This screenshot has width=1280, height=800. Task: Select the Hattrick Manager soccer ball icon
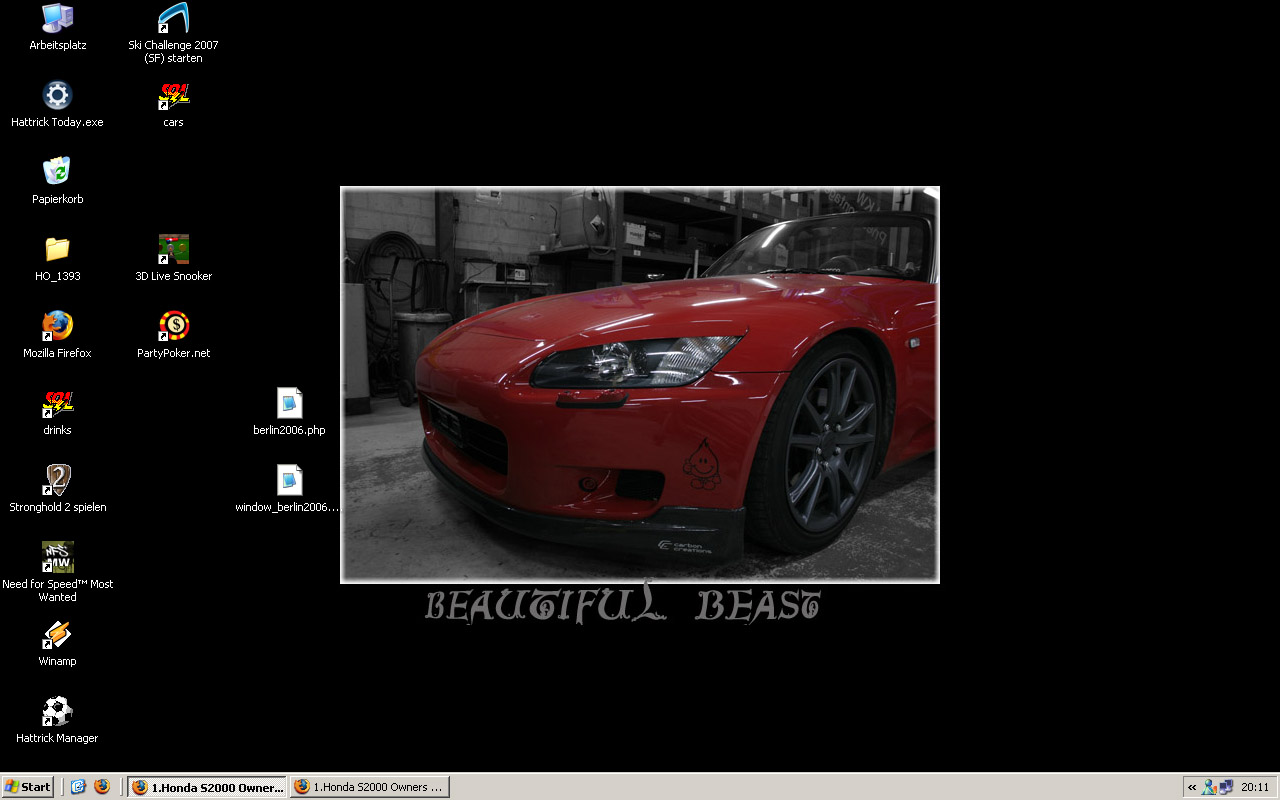[x=57, y=712]
